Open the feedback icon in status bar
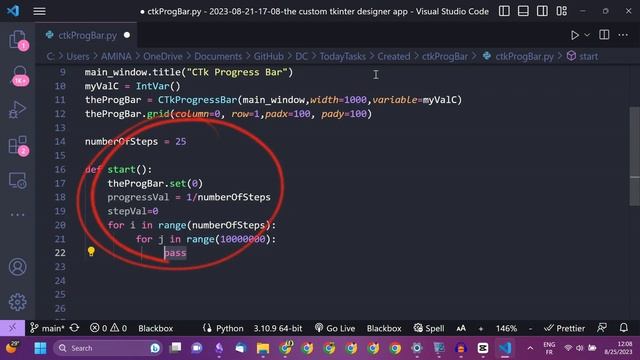The width and height of the screenshot is (640, 360). click(602, 328)
